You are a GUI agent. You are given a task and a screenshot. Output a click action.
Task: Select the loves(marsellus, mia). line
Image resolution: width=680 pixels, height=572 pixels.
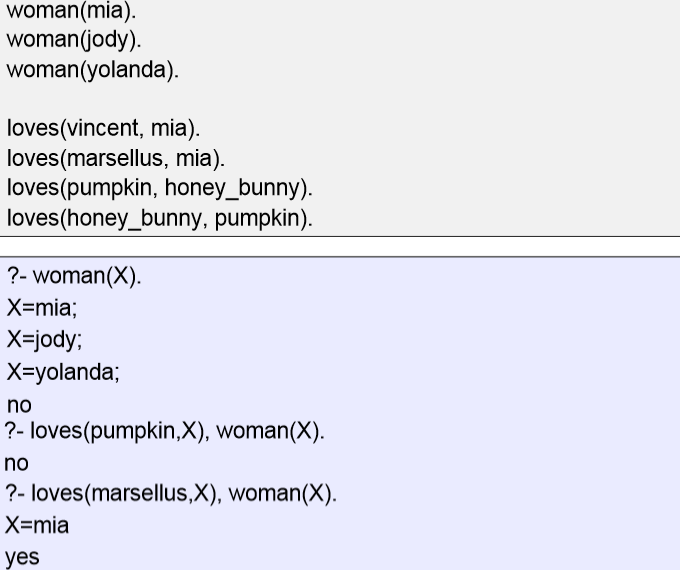click(116, 158)
